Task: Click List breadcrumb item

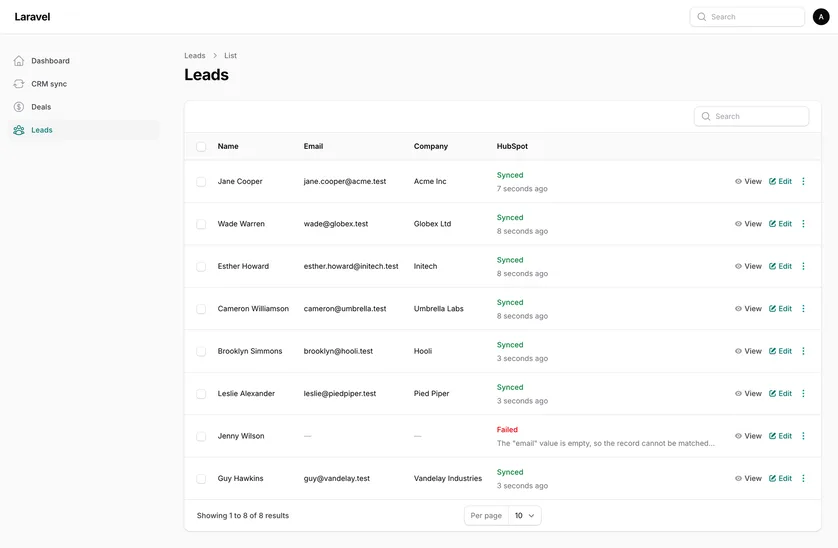Action: pos(230,56)
